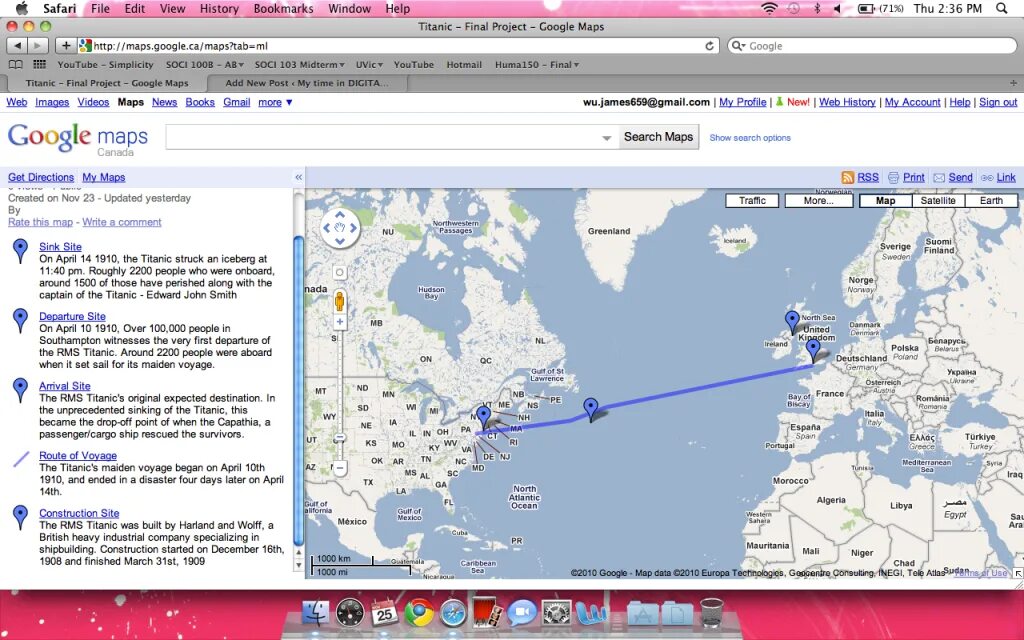
Task: Click the Sign out link
Action: coord(998,102)
